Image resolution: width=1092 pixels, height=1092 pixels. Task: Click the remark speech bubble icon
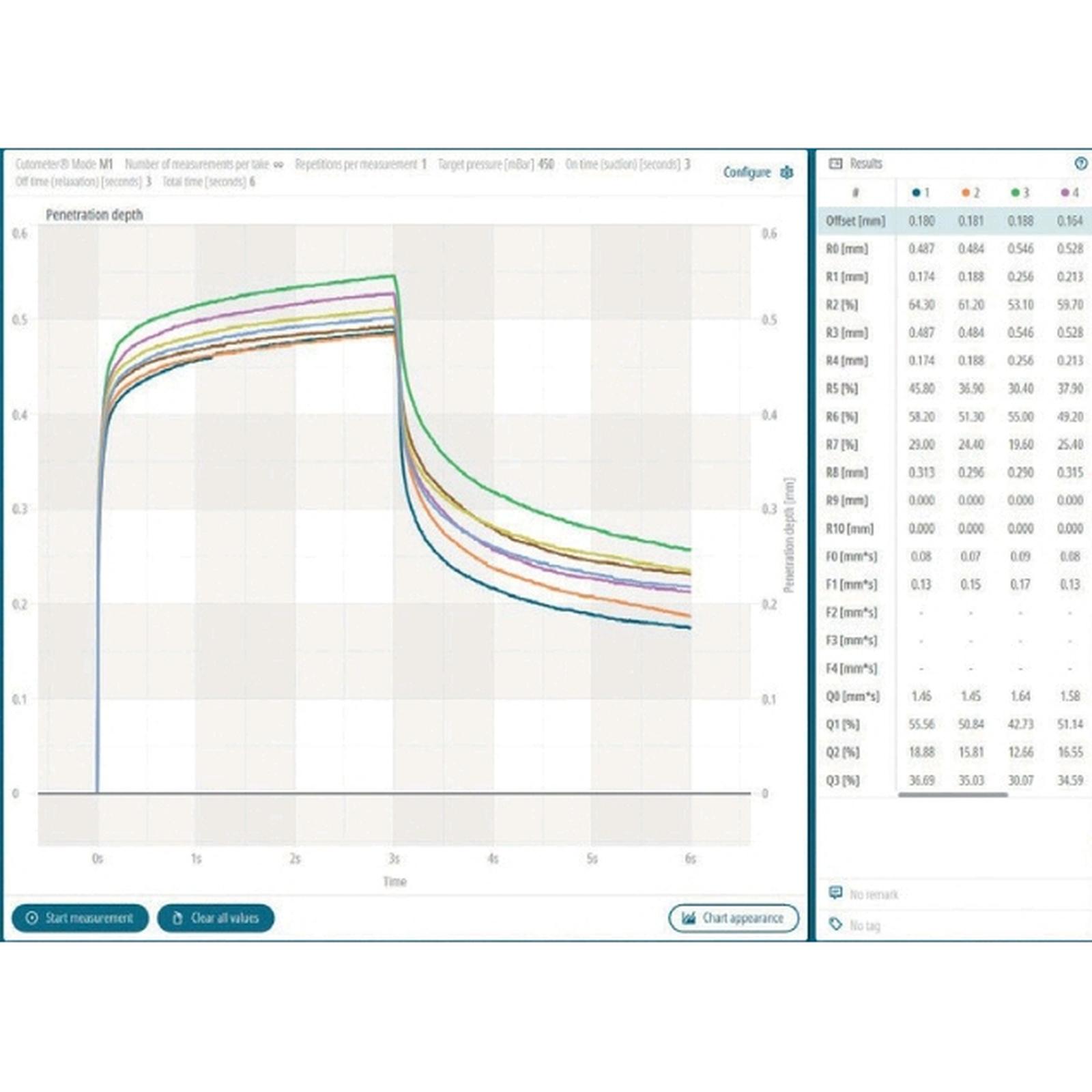pos(835,893)
